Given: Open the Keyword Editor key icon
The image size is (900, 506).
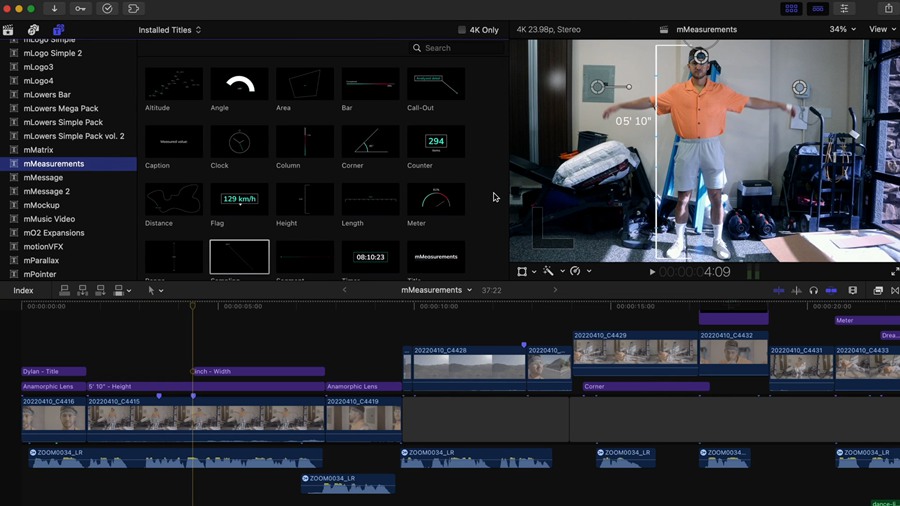Looking at the screenshot, I should point(80,9).
